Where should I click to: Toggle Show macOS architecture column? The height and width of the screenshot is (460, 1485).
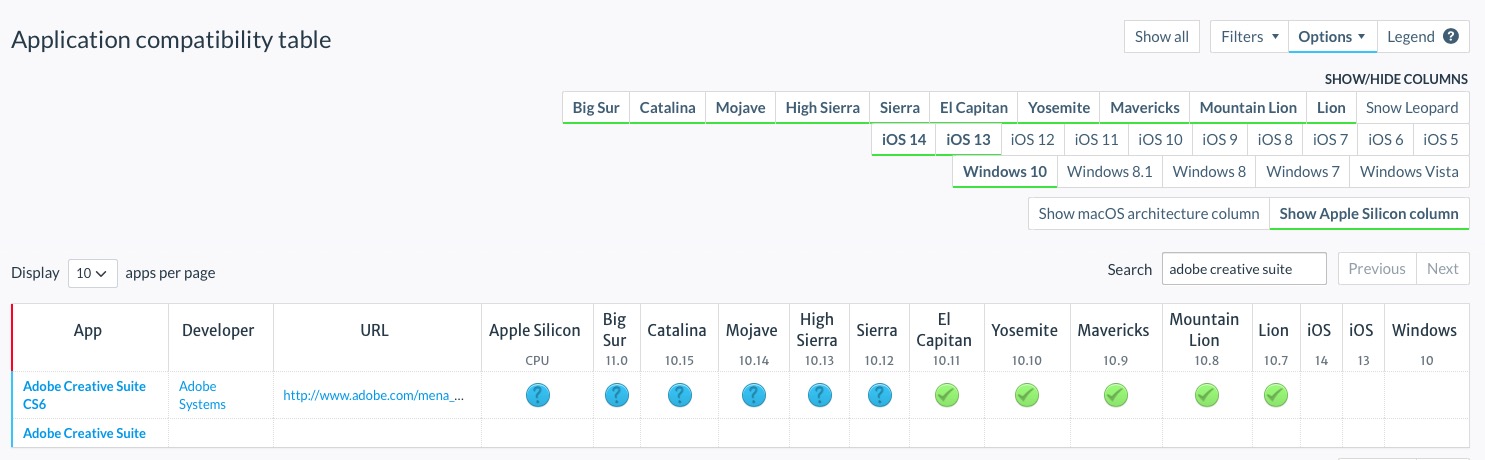click(1148, 213)
